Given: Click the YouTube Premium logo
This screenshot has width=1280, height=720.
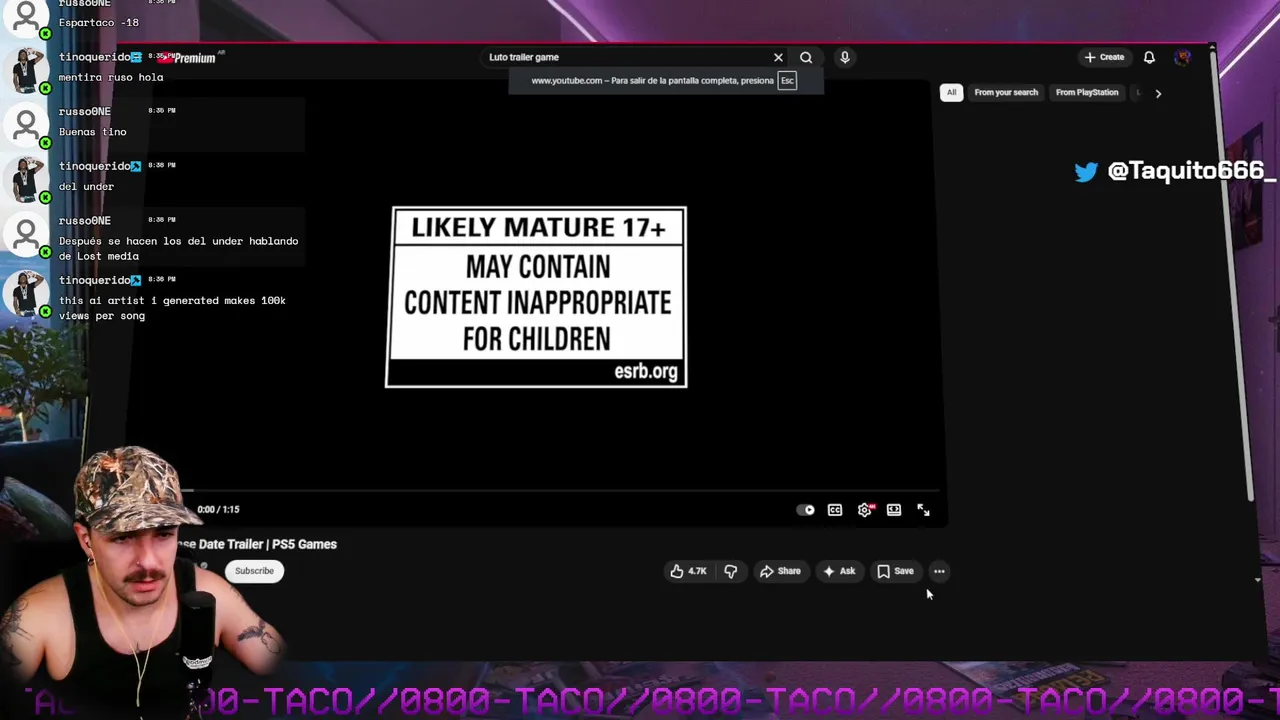Looking at the screenshot, I should tap(192, 58).
